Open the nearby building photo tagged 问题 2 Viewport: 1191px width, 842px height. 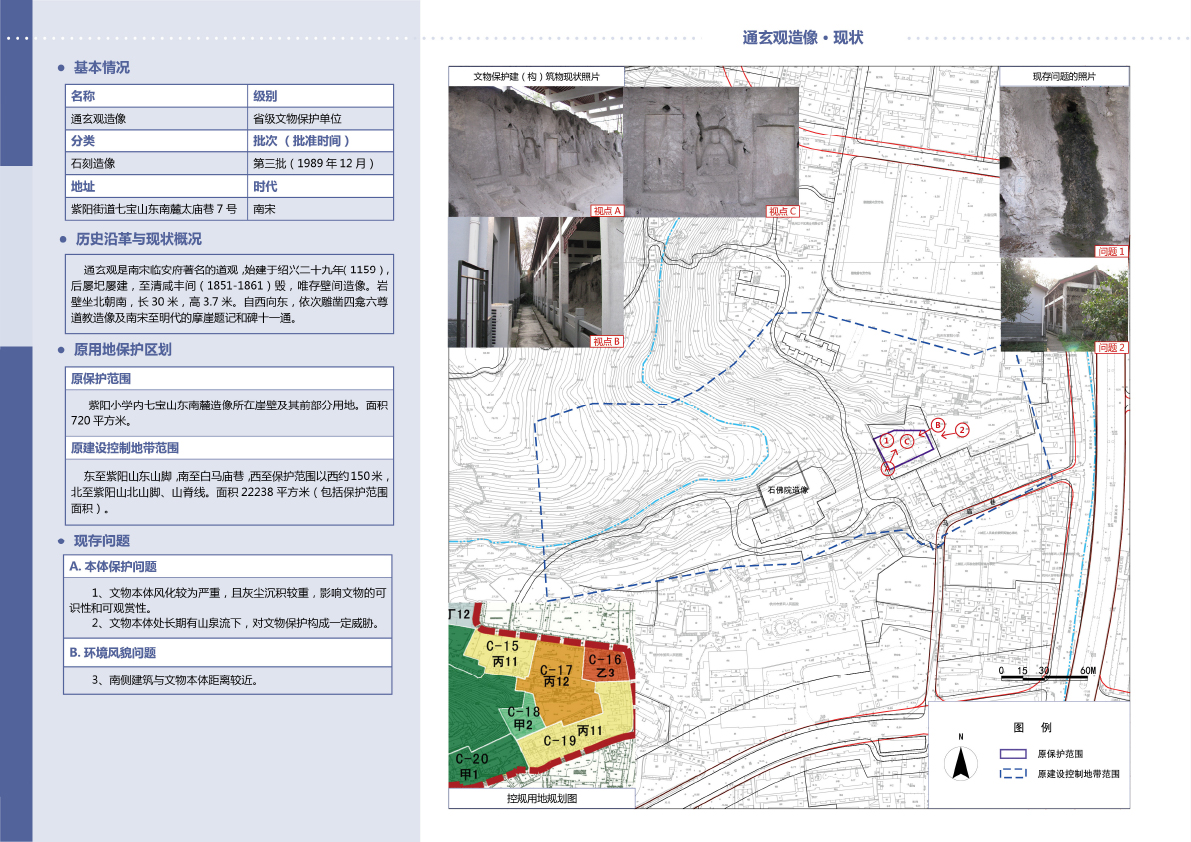click(x=1064, y=304)
